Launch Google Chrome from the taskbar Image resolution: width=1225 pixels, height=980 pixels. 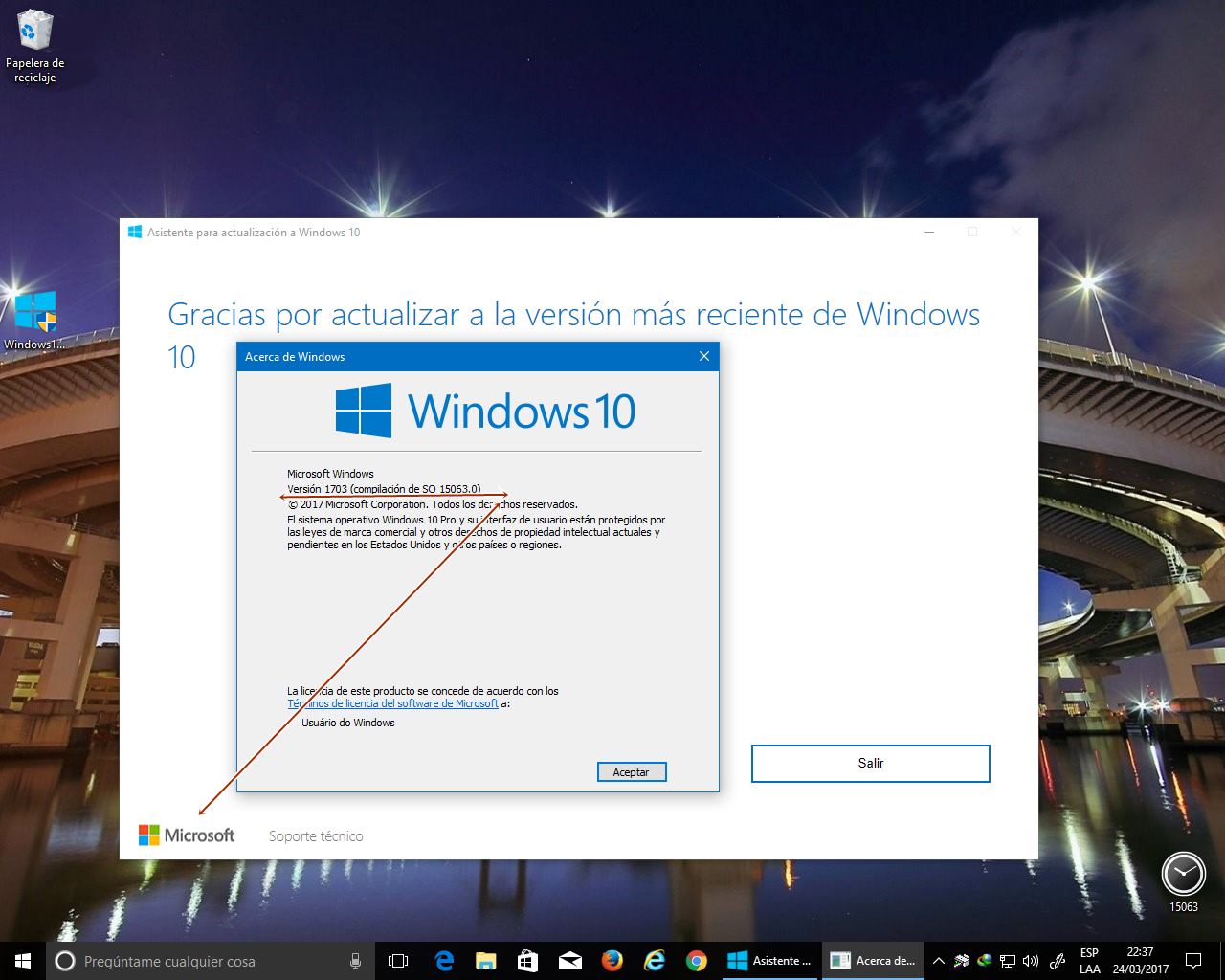point(697,961)
